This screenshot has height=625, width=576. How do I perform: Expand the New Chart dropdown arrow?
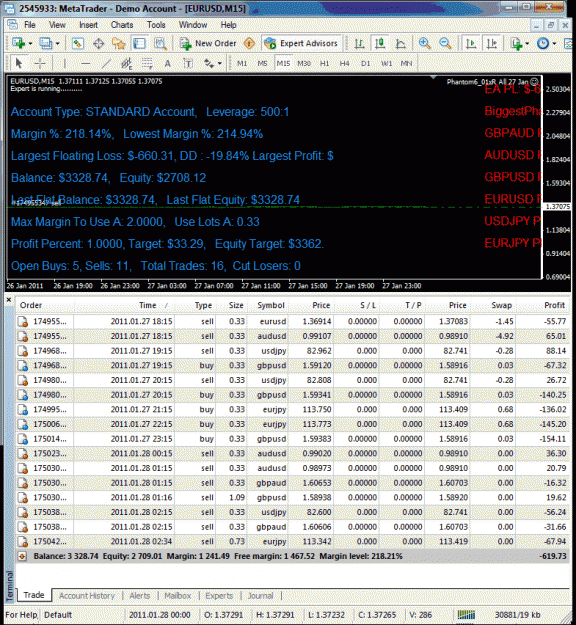tap(30, 43)
